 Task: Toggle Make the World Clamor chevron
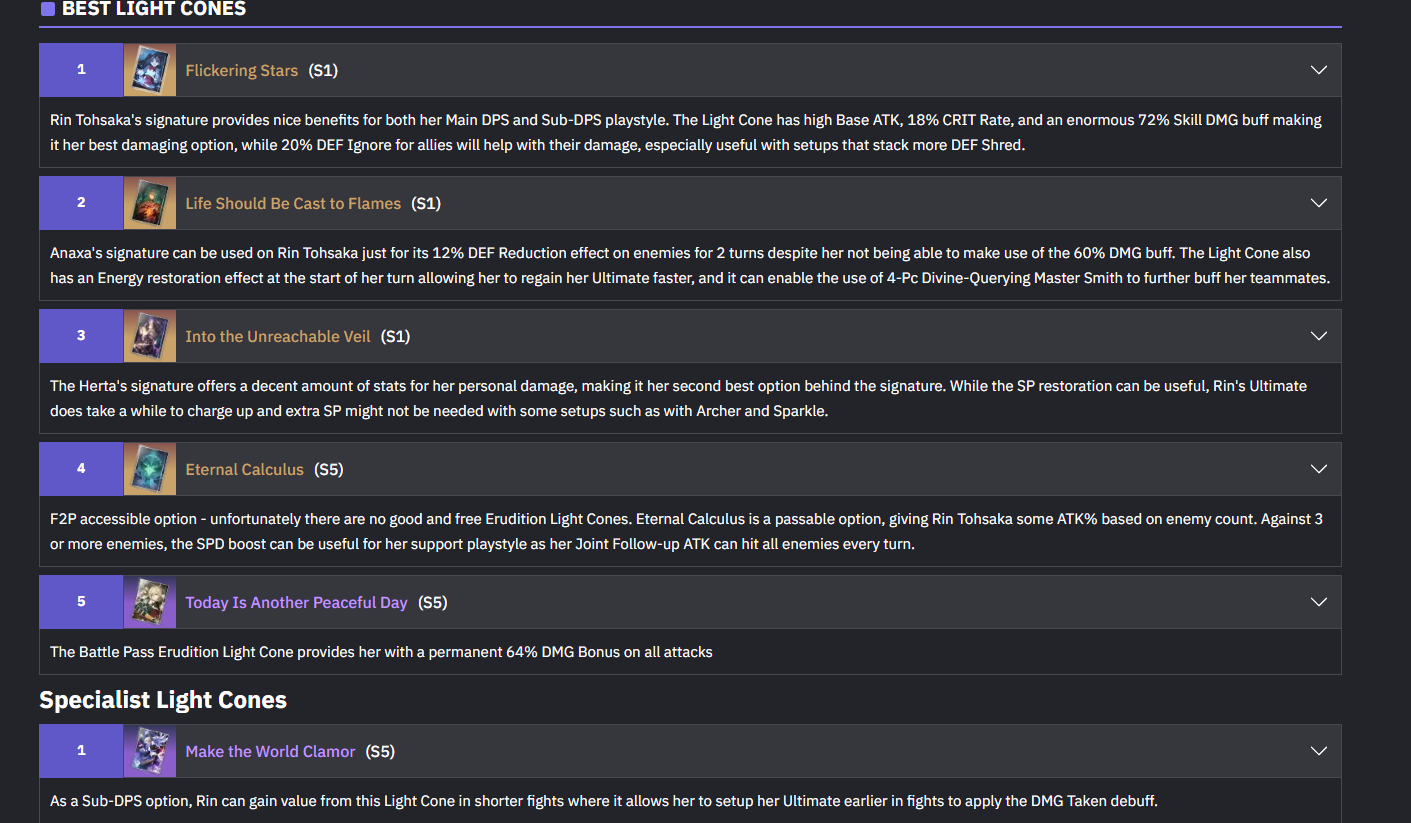pos(1318,751)
